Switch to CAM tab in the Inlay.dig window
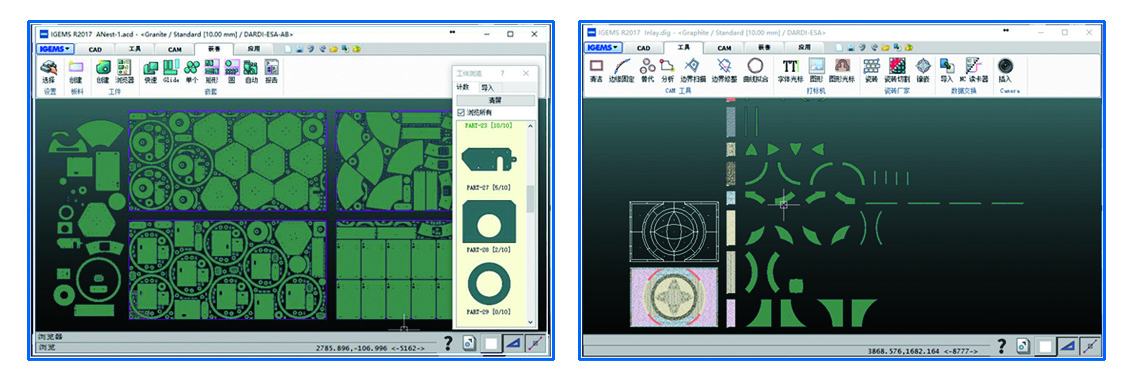The height and width of the screenshot is (382, 1127). 724,47
